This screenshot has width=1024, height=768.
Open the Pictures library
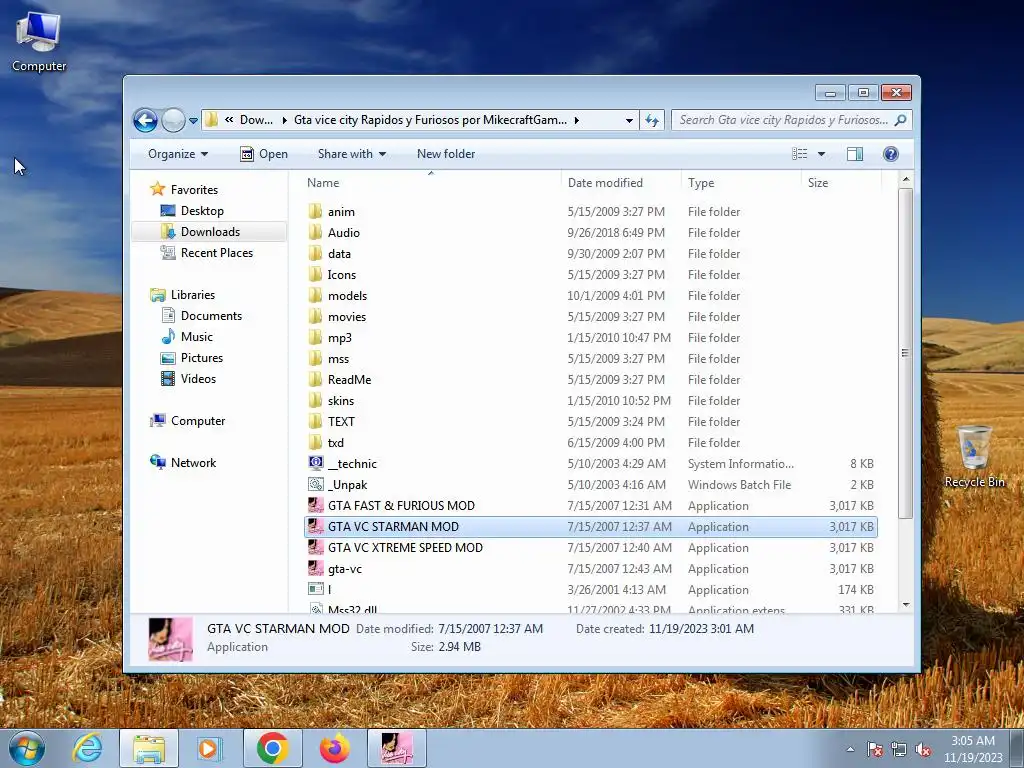(x=201, y=358)
